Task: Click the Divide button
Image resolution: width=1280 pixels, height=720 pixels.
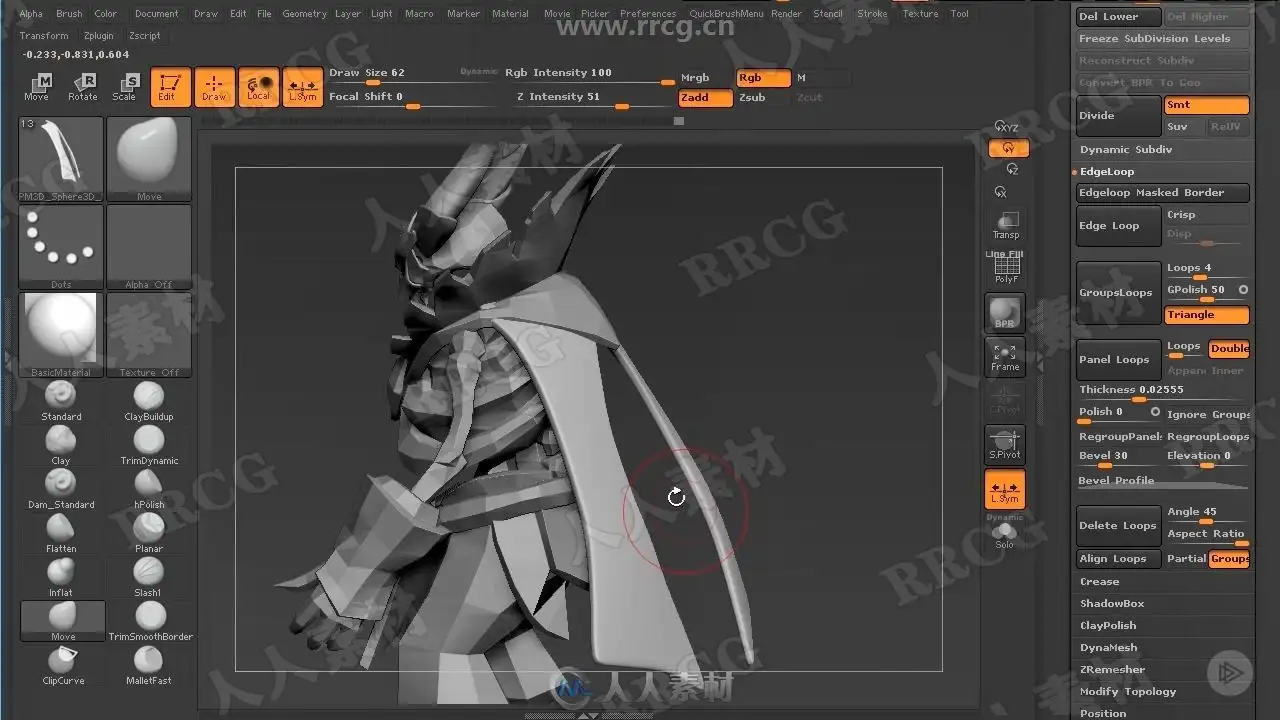Action: 1119,116
